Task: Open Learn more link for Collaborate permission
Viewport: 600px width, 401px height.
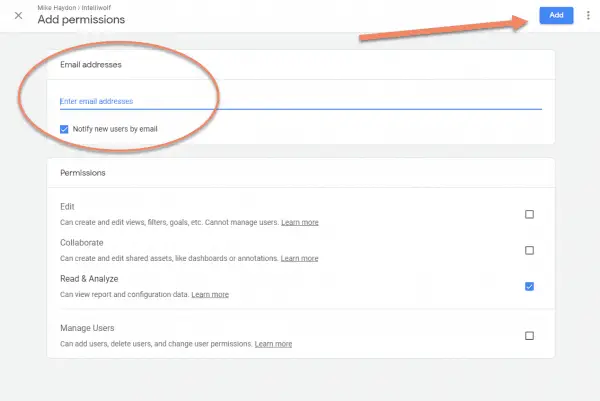Action: [x=300, y=258]
